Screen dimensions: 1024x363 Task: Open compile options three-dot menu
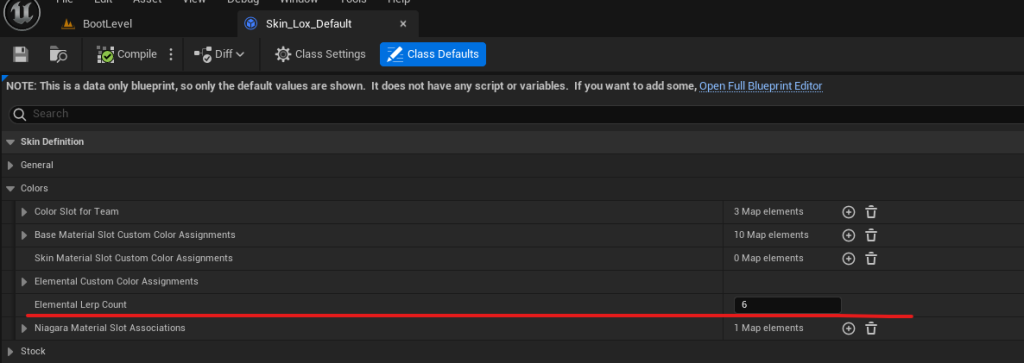[171, 54]
